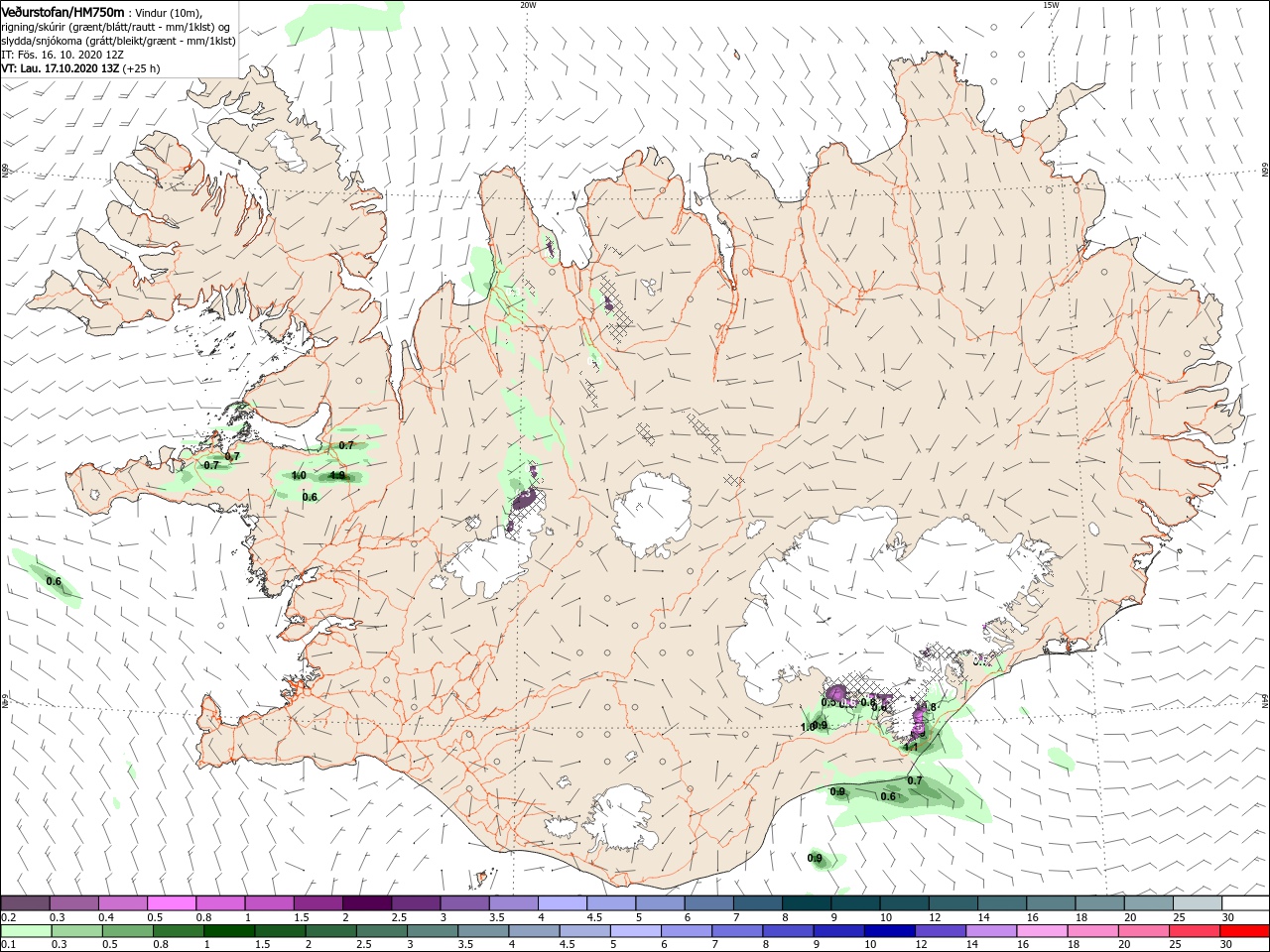
Task: Select dark teal swatch between 8 and 9, upper row
Action: point(806,903)
